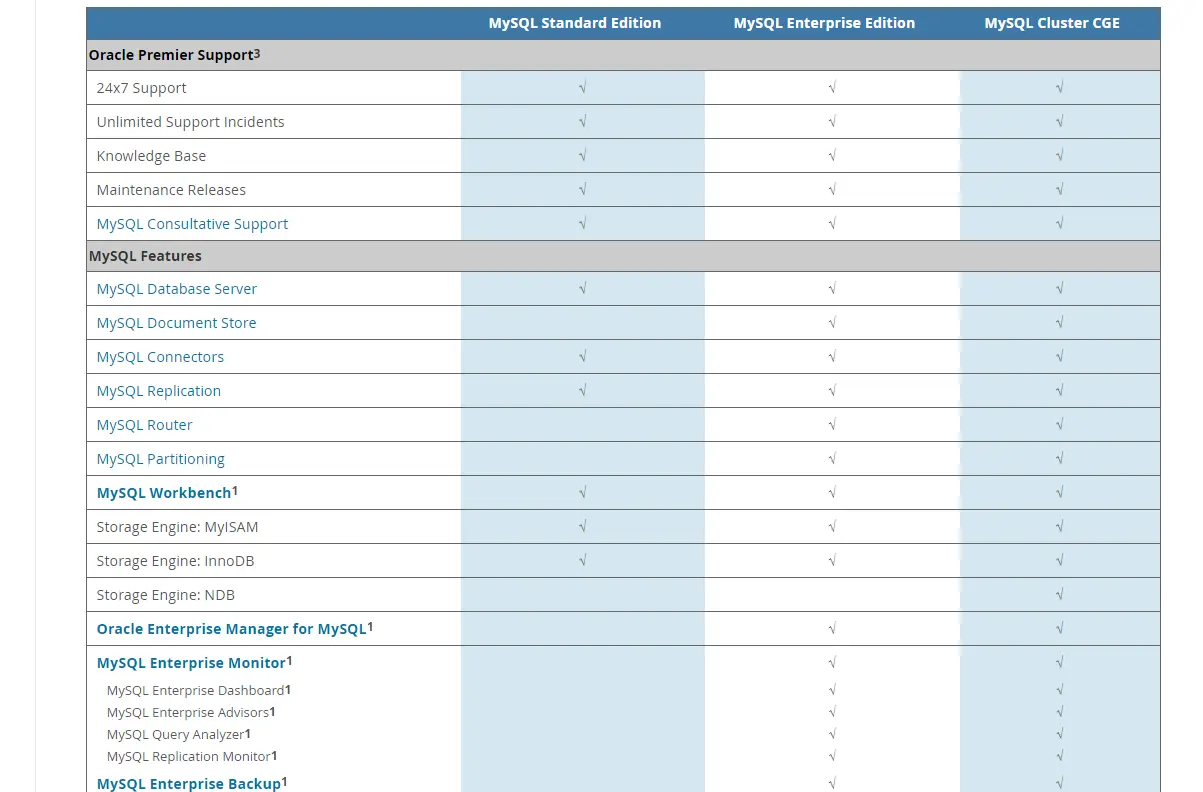Open the MySQL Replication link
The height and width of the screenshot is (792, 1203).
click(159, 391)
